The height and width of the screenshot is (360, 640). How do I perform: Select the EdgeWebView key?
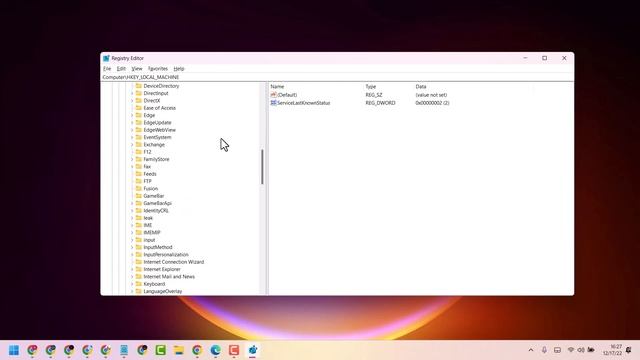click(x=160, y=130)
